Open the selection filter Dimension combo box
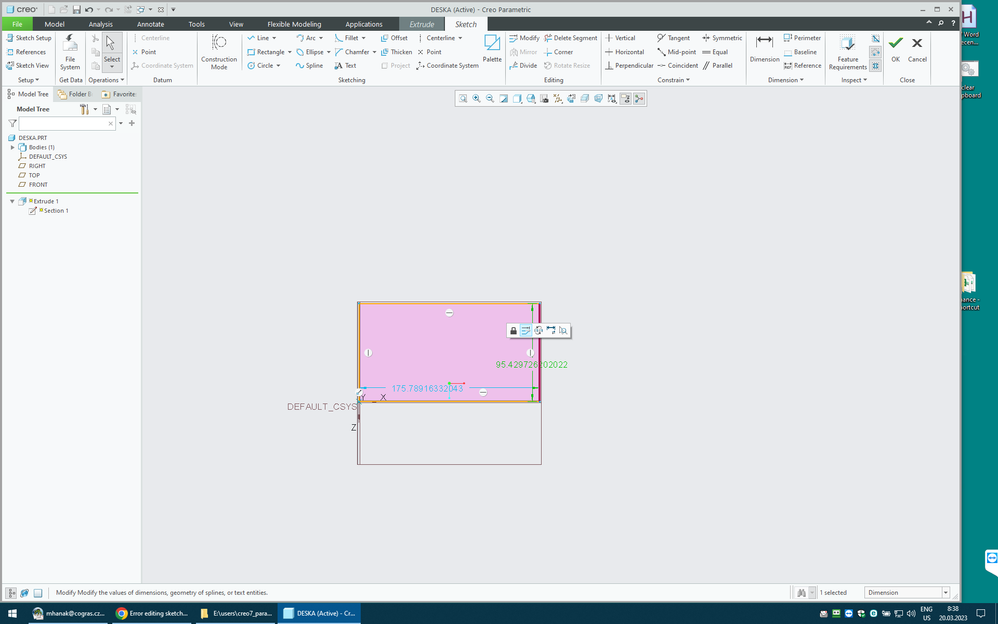998x624 pixels. pos(907,593)
